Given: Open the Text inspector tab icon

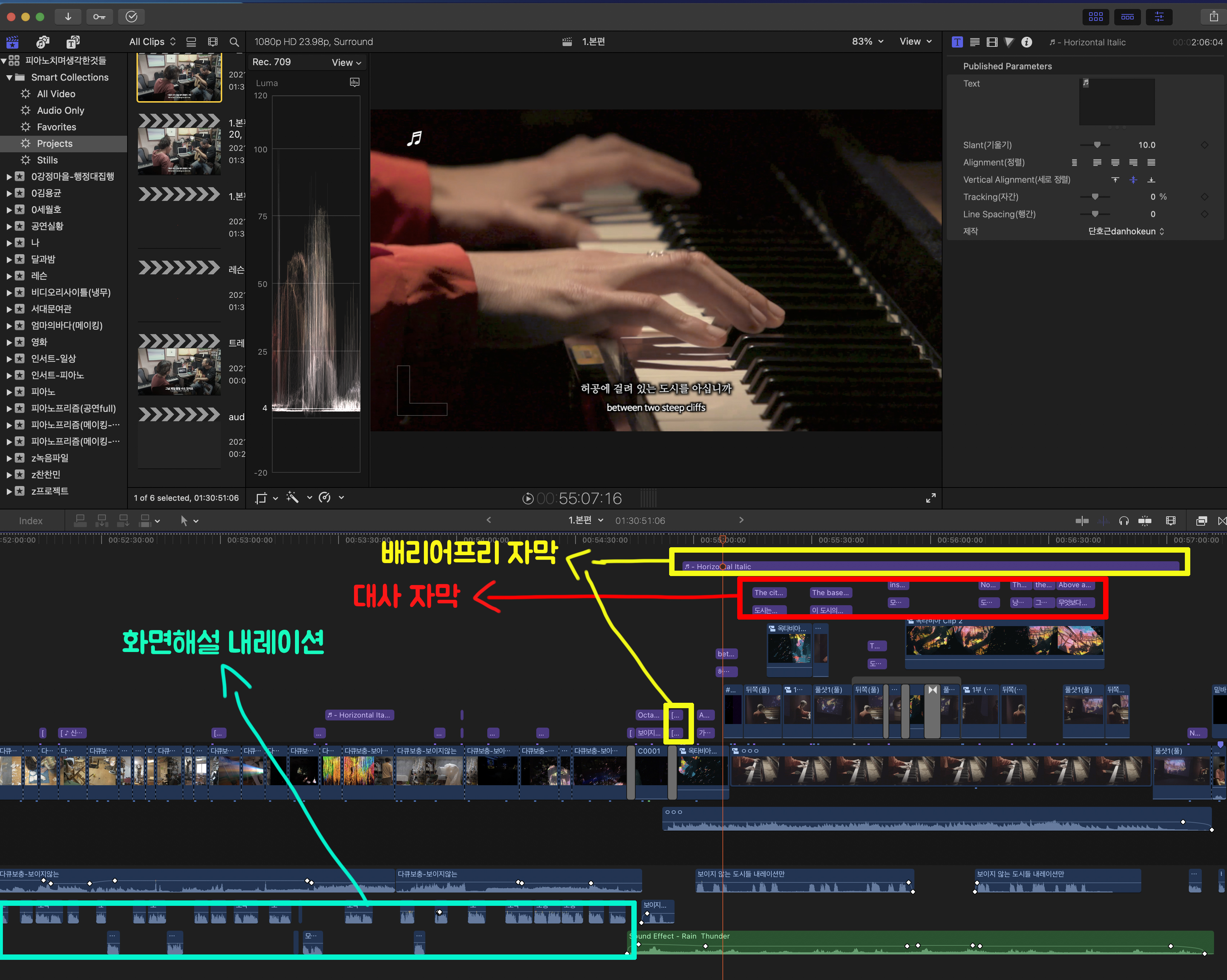Looking at the screenshot, I should (x=957, y=42).
